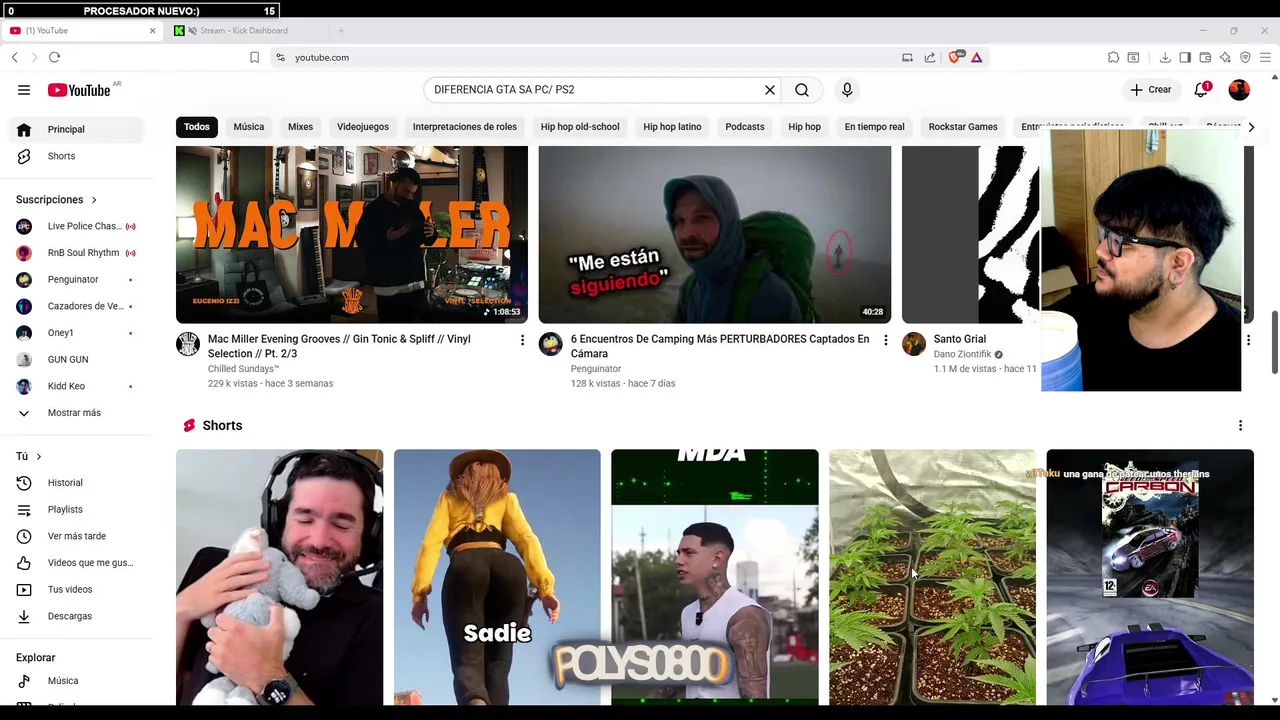Click the Penguinator channel avatar under the camping video
The width and height of the screenshot is (1280, 720).
pos(551,345)
